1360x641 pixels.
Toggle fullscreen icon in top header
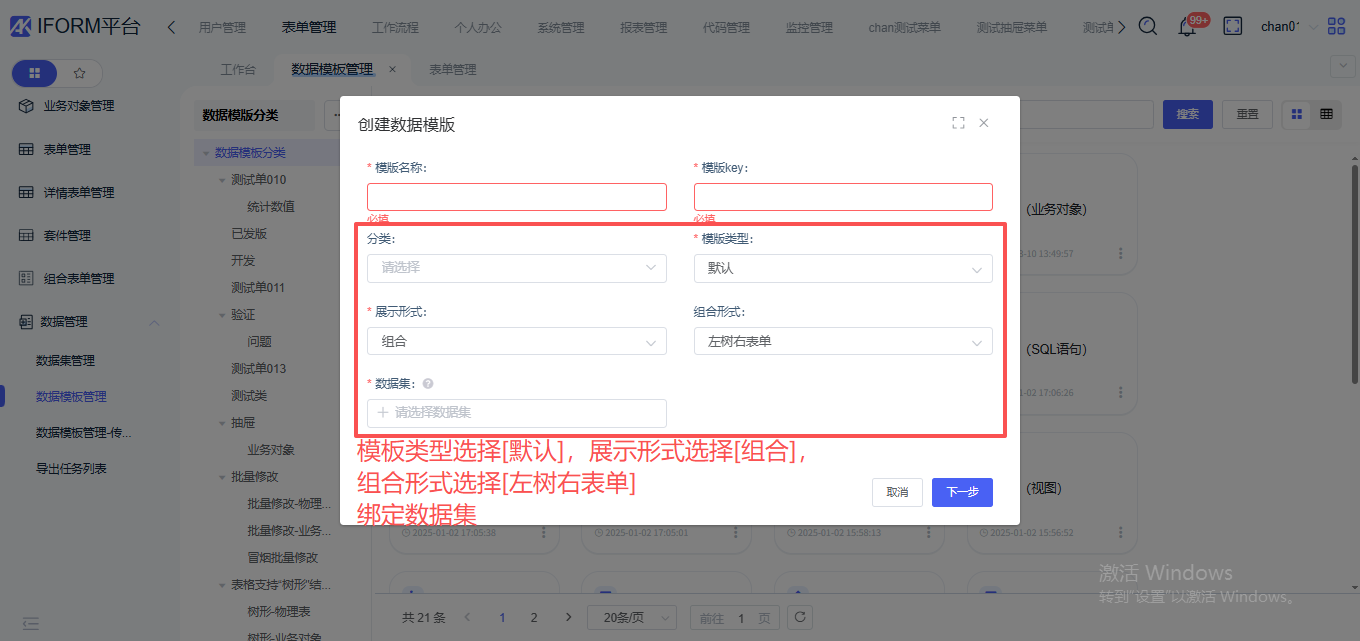[1232, 26]
